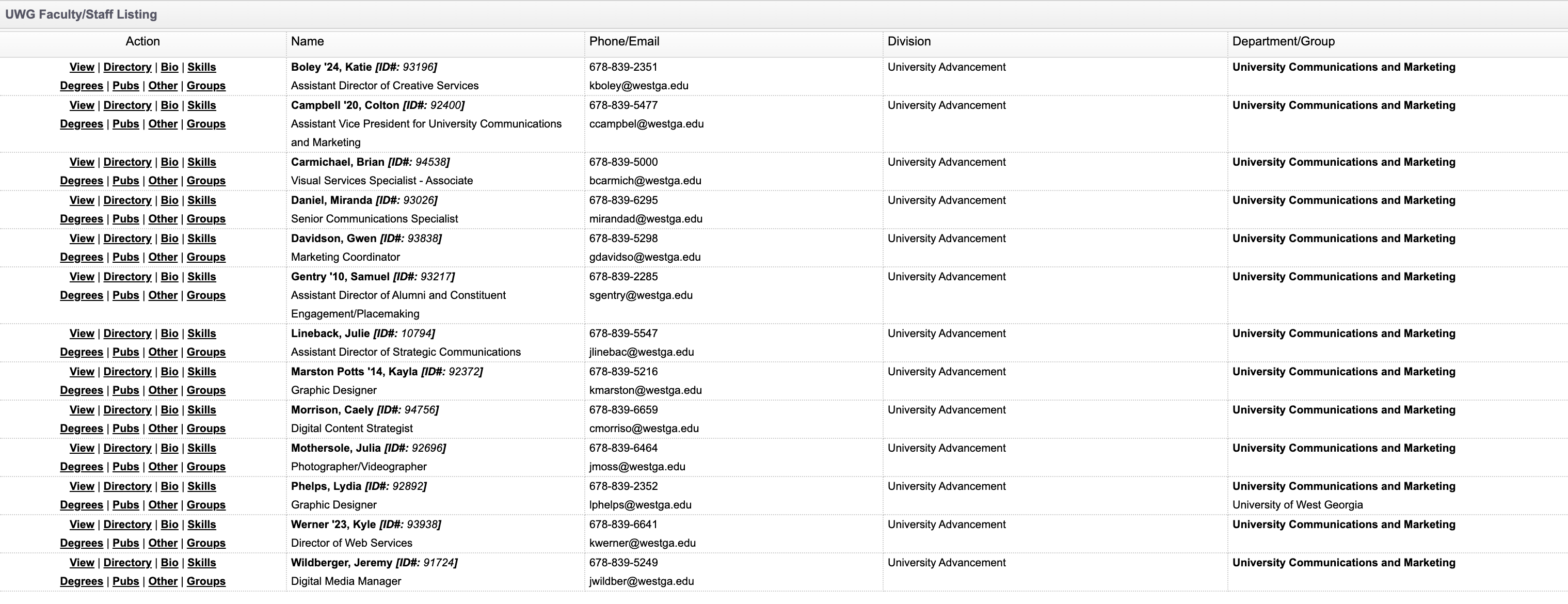Click the kboley@westga.edu email address

(x=638, y=86)
